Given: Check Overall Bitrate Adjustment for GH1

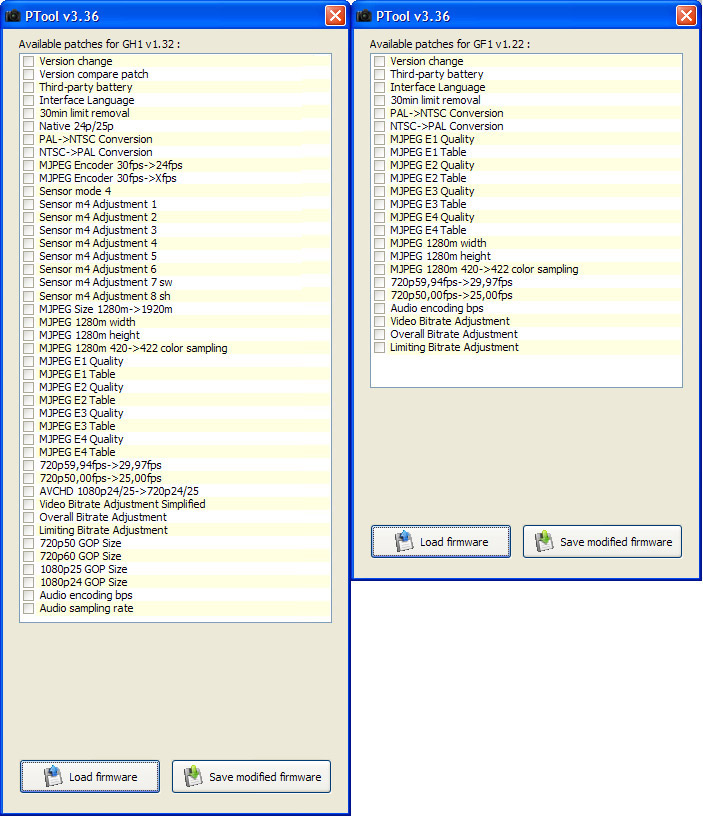Looking at the screenshot, I should [x=29, y=518].
